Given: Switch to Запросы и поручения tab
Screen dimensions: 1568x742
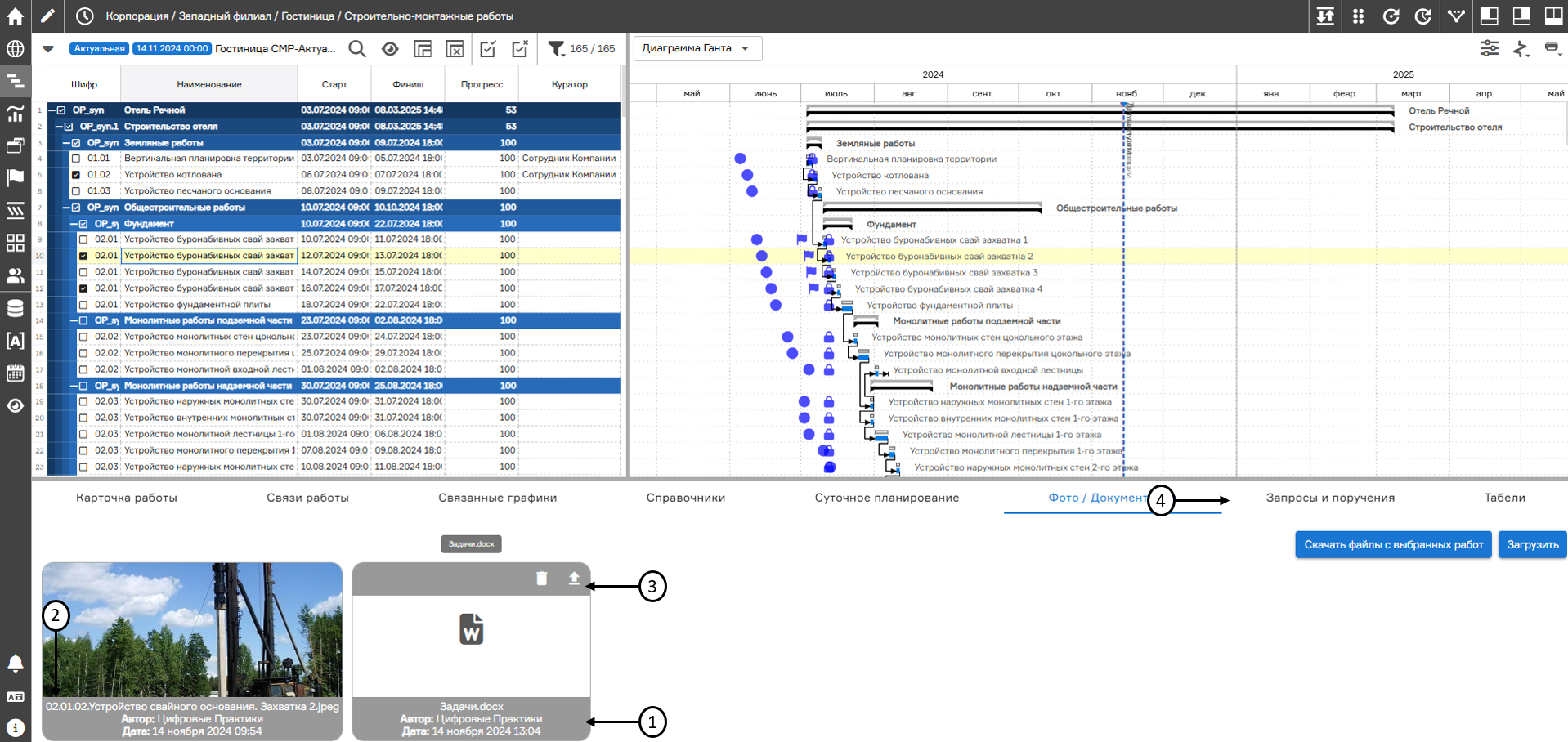Looking at the screenshot, I should [x=1330, y=498].
